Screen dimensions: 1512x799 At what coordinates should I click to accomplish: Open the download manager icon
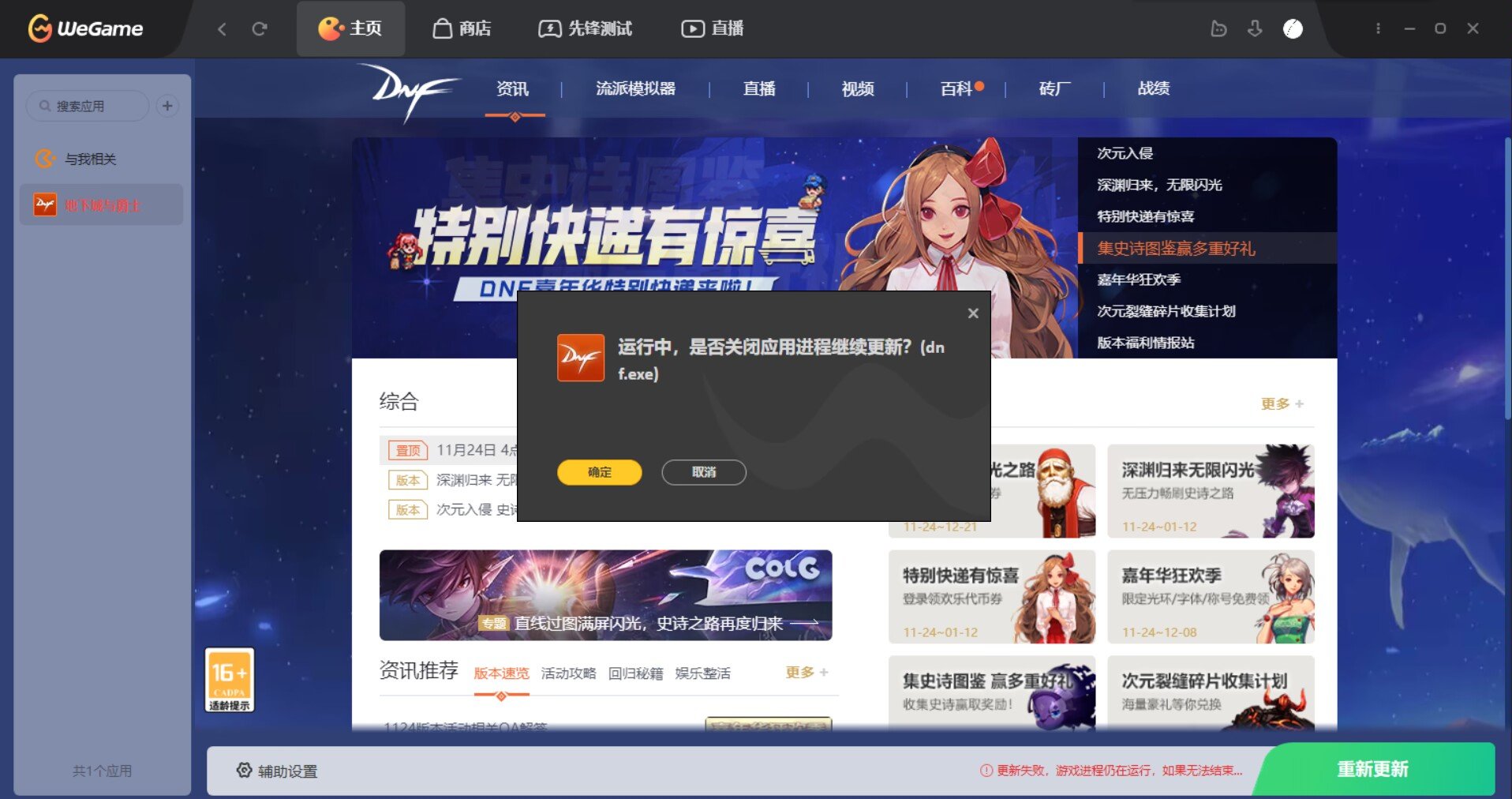[1255, 29]
